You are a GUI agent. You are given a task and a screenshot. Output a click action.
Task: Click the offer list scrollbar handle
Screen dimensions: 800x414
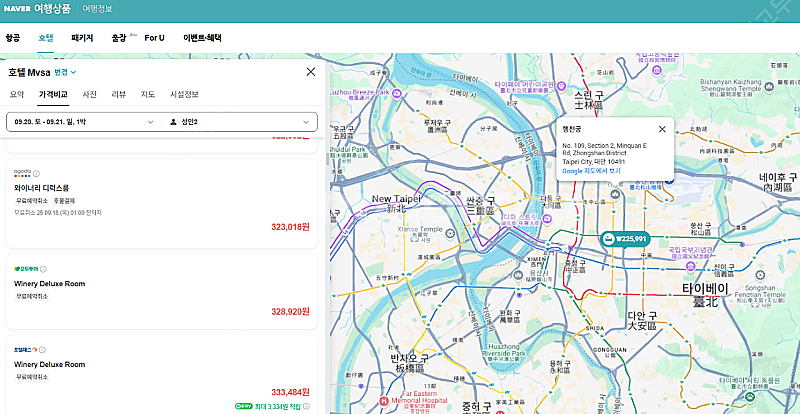point(328,159)
